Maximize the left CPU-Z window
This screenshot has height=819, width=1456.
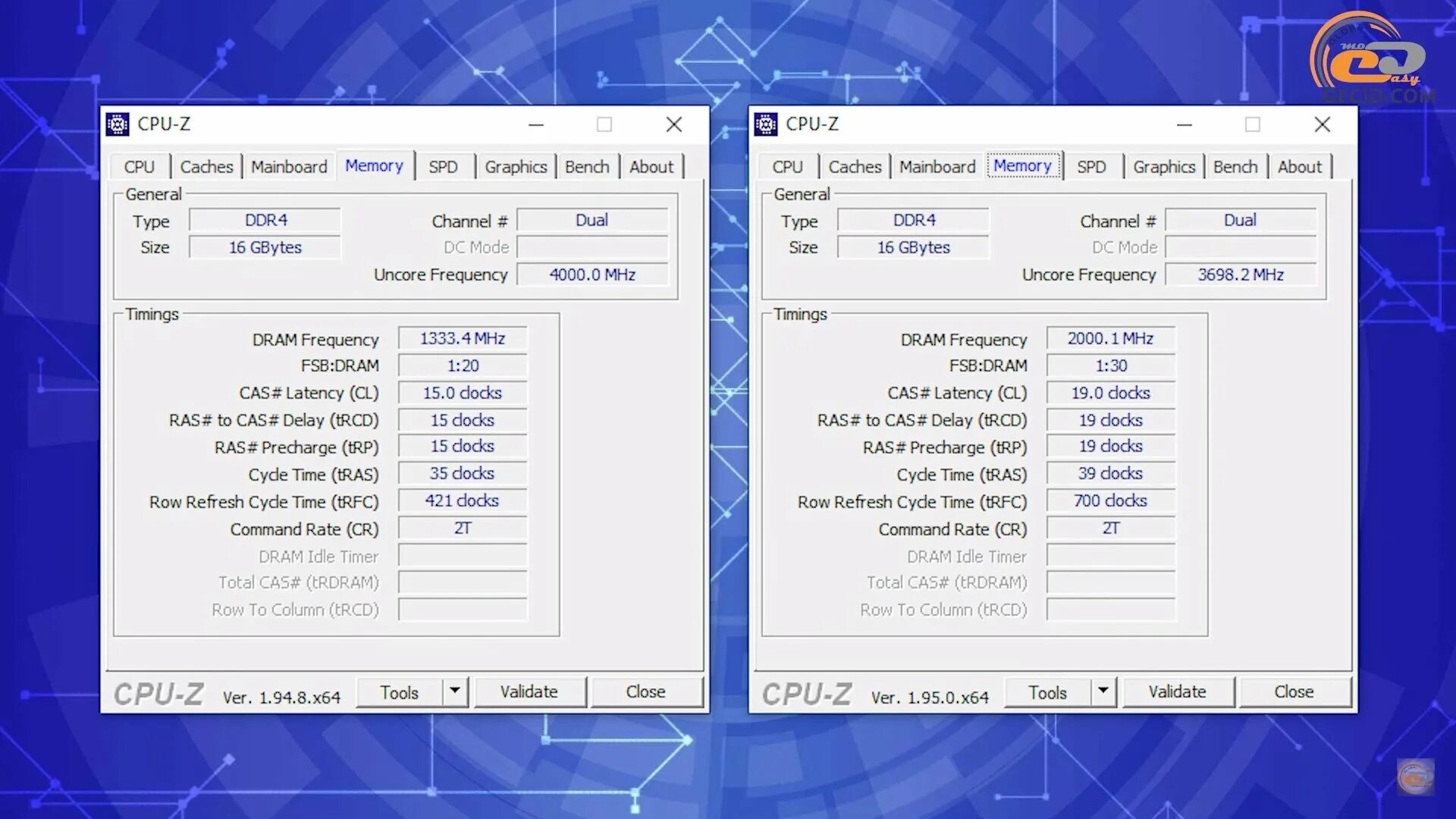[604, 124]
